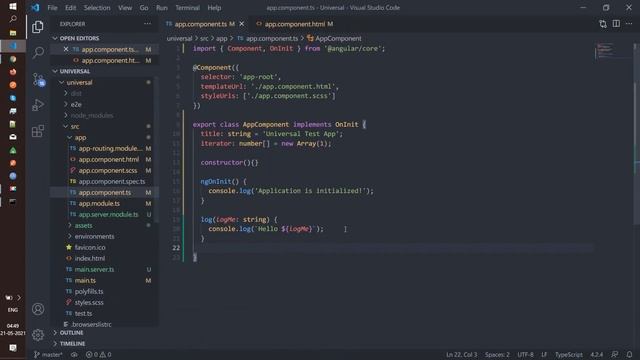
Task: Open the Extensions view
Action: click(38, 131)
